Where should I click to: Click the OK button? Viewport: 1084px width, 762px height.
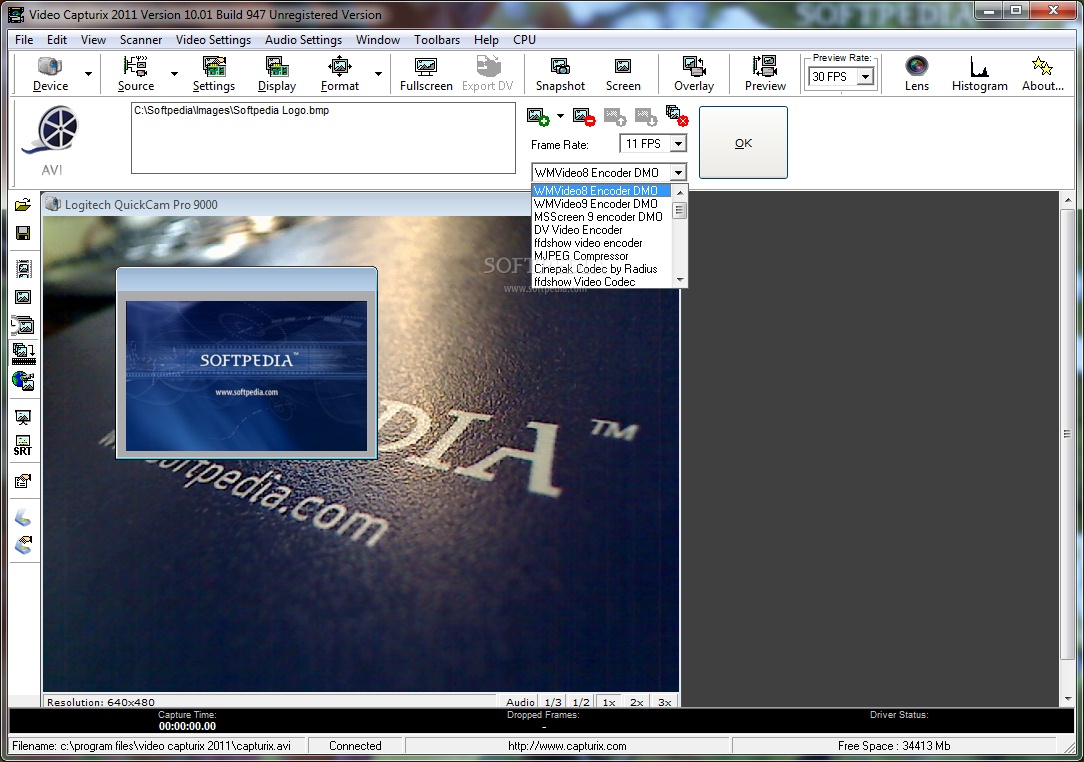click(743, 142)
